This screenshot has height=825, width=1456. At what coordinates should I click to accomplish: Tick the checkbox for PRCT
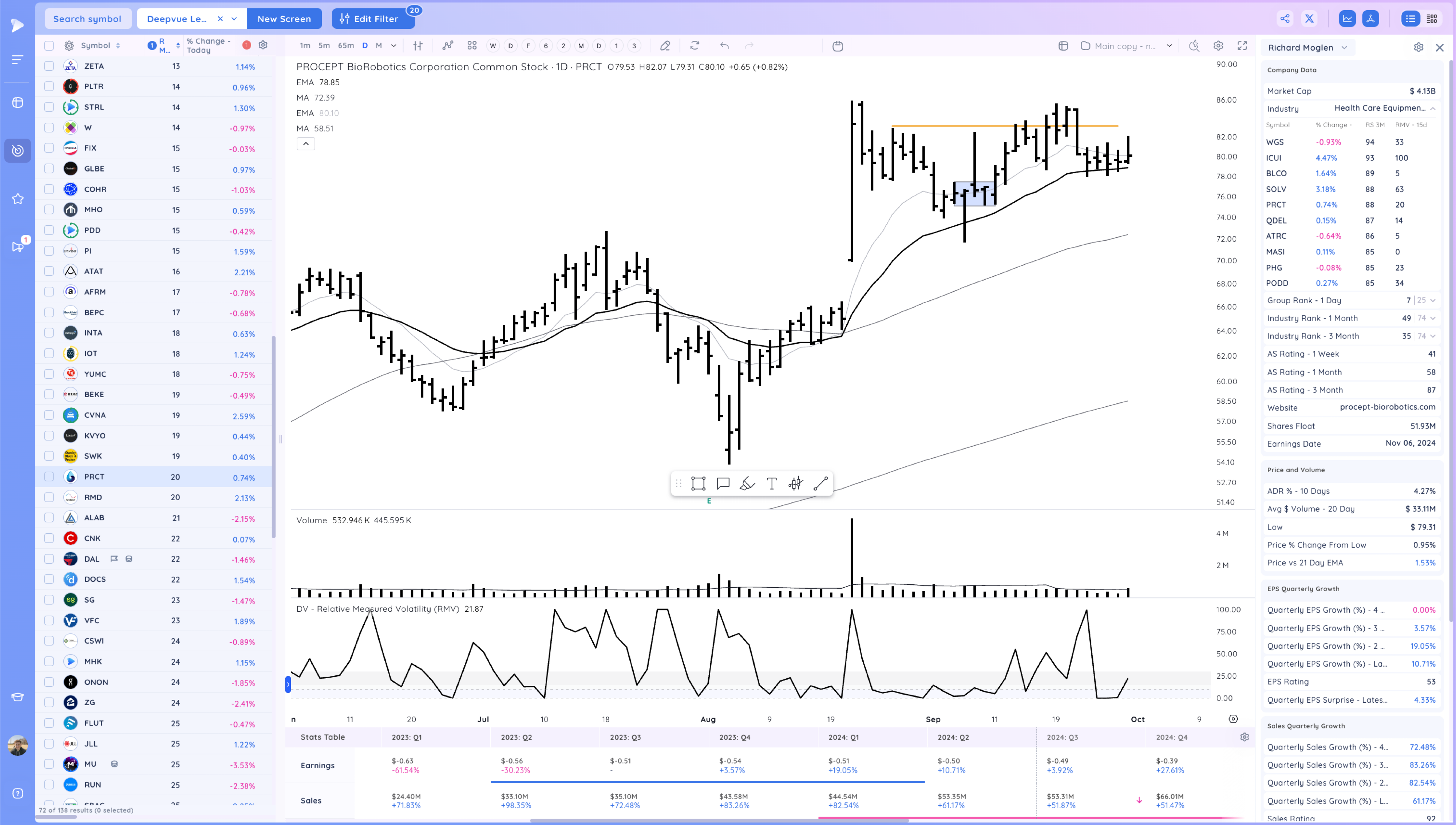(x=49, y=477)
